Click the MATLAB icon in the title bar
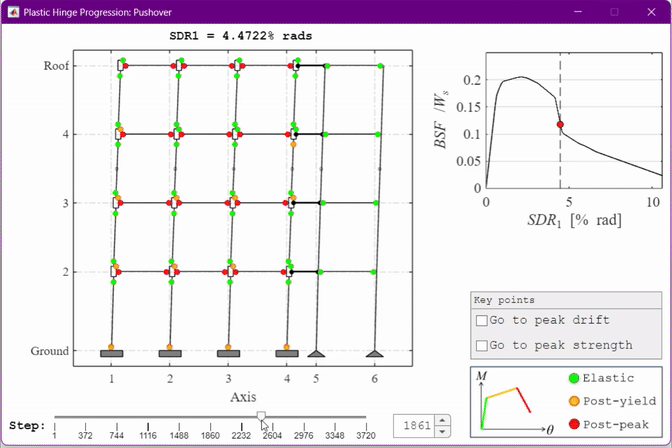 13,12
